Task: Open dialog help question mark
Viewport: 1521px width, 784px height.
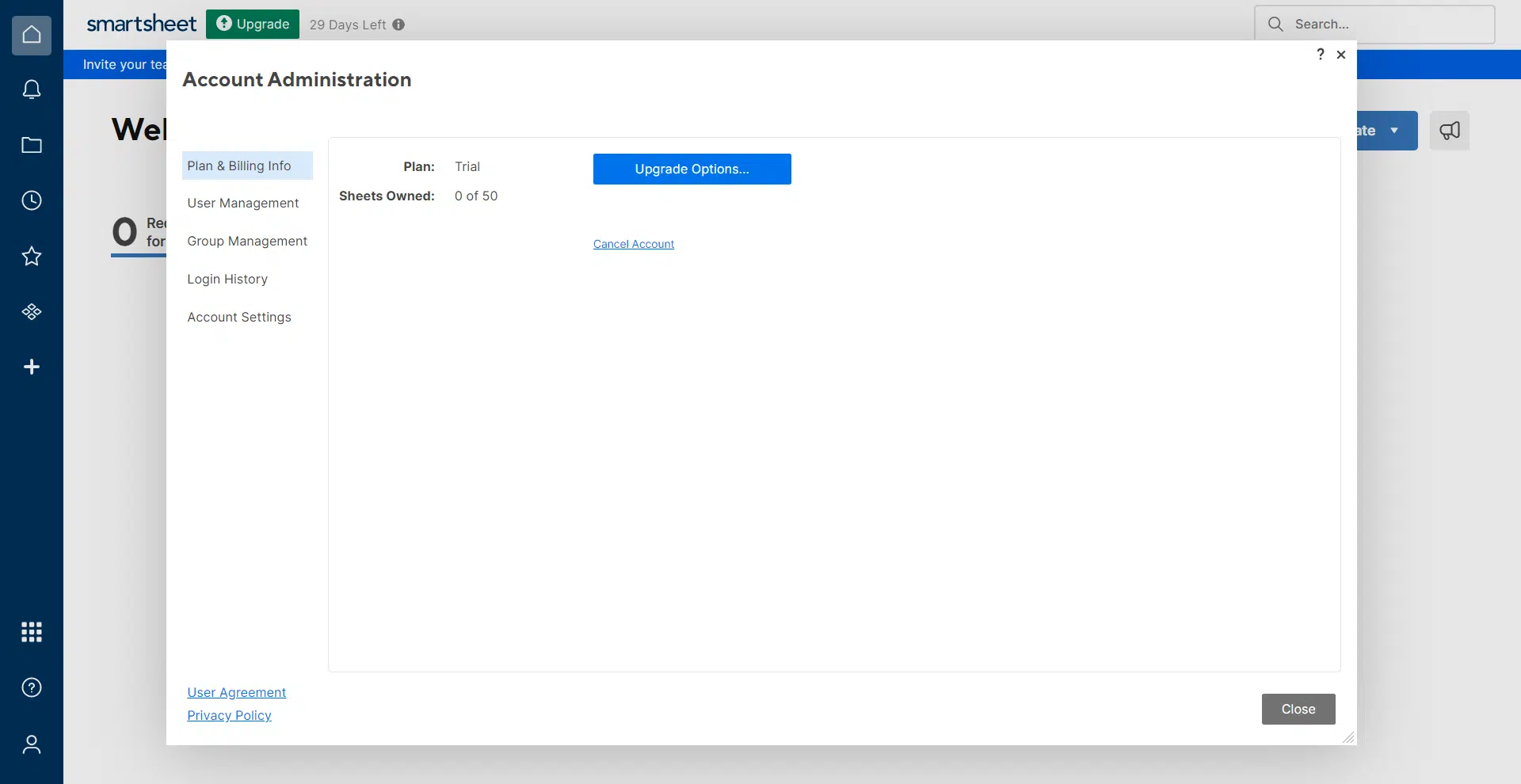Action: 1320,54
